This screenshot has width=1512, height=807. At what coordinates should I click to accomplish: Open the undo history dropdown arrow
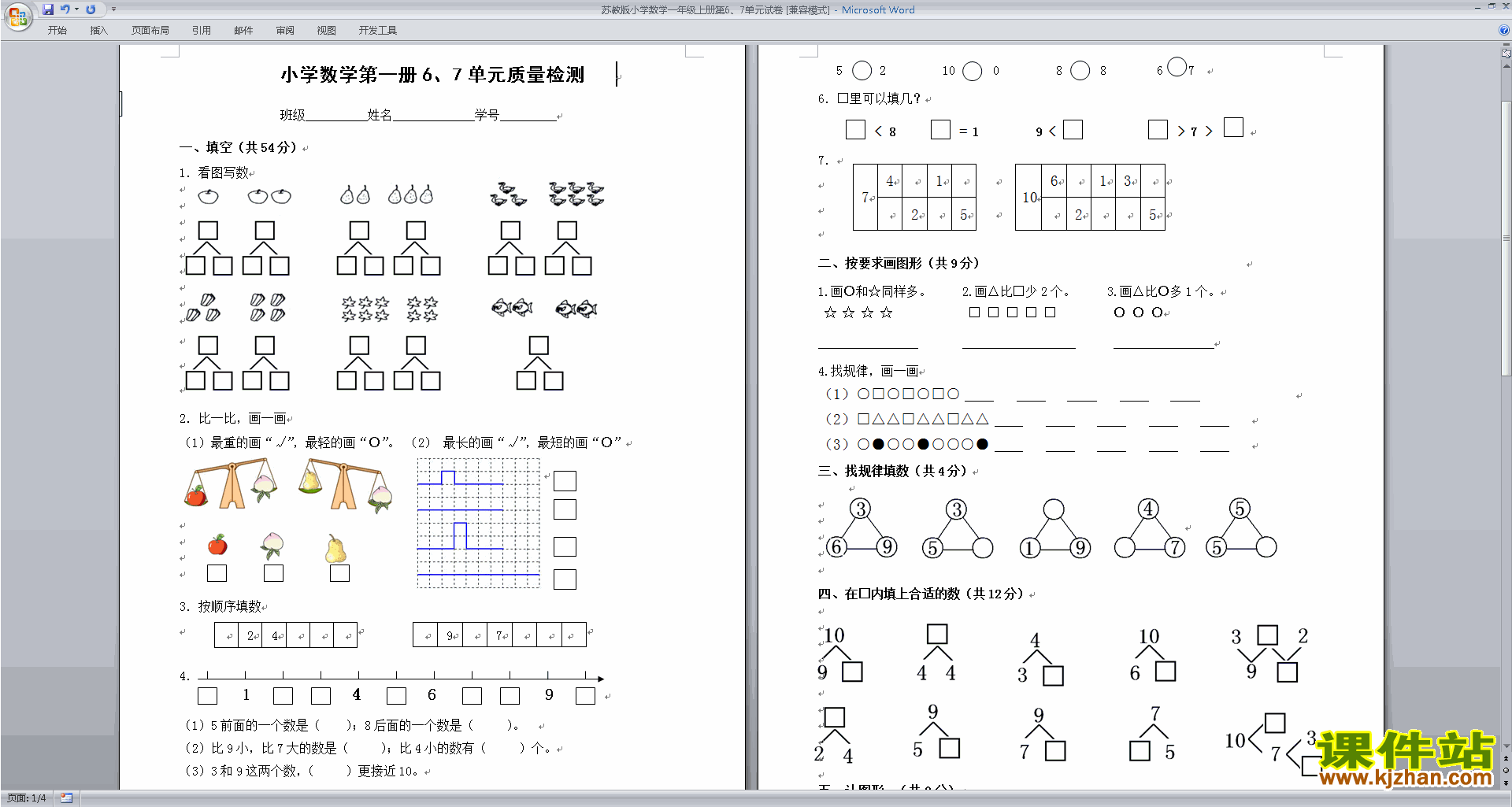tap(76, 9)
